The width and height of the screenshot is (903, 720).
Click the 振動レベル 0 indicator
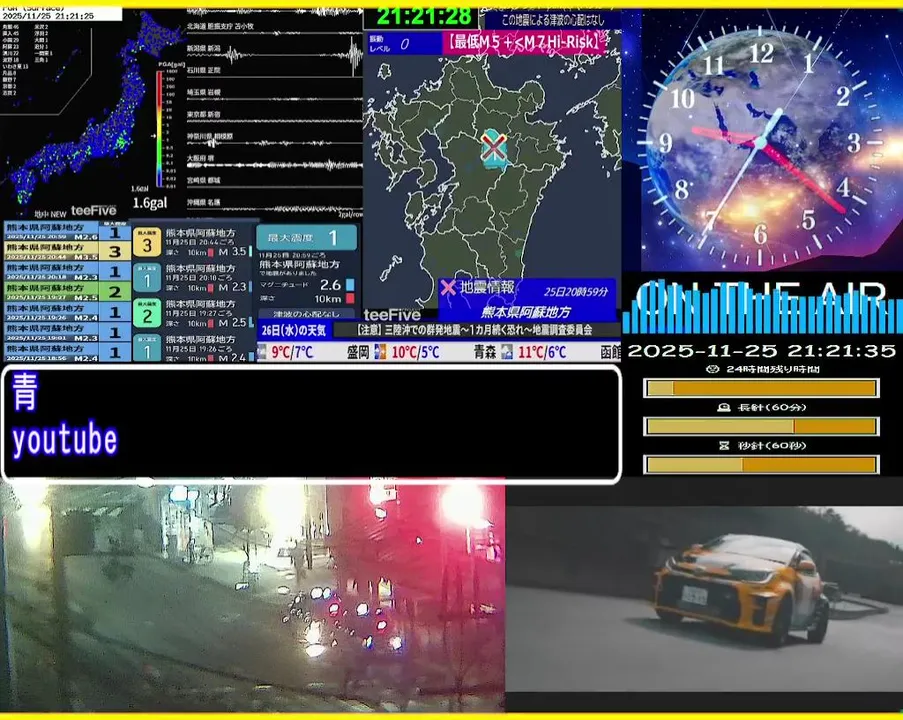click(x=404, y=44)
